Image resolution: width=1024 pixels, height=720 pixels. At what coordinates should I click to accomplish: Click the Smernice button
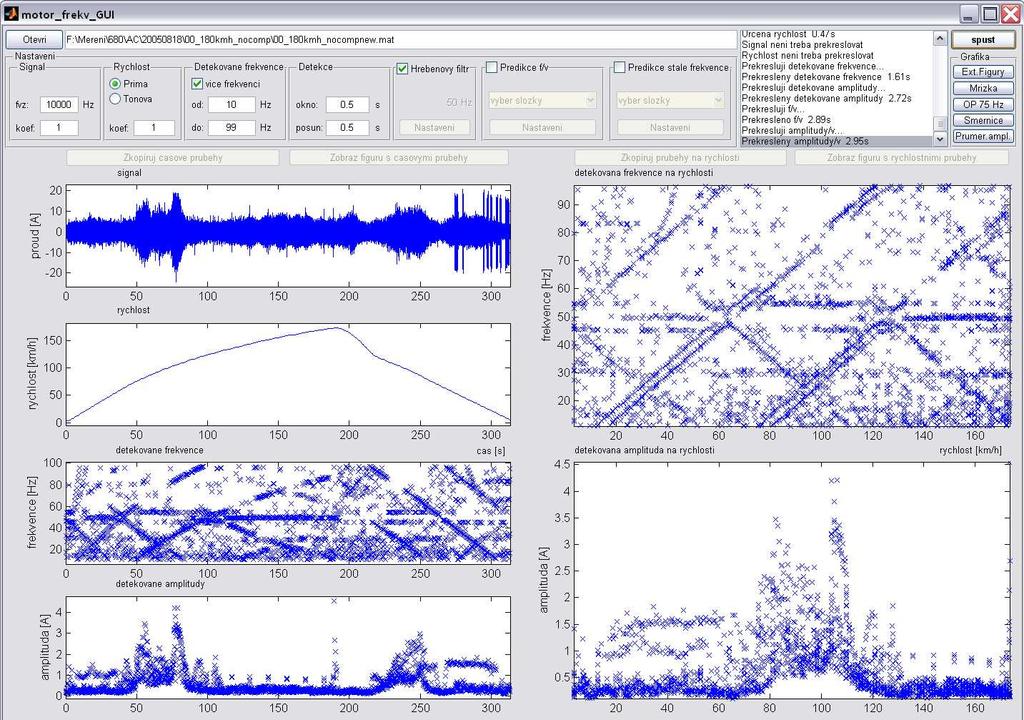click(983, 120)
